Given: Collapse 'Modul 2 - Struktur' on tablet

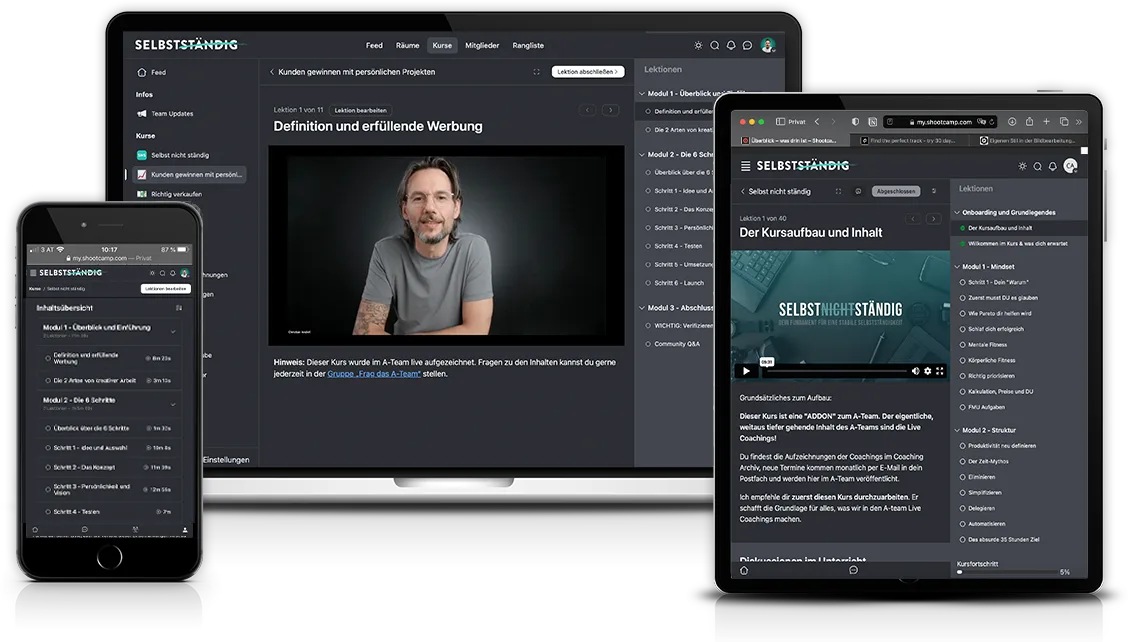Looking at the screenshot, I should pyautogui.click(x=957, y=430).
